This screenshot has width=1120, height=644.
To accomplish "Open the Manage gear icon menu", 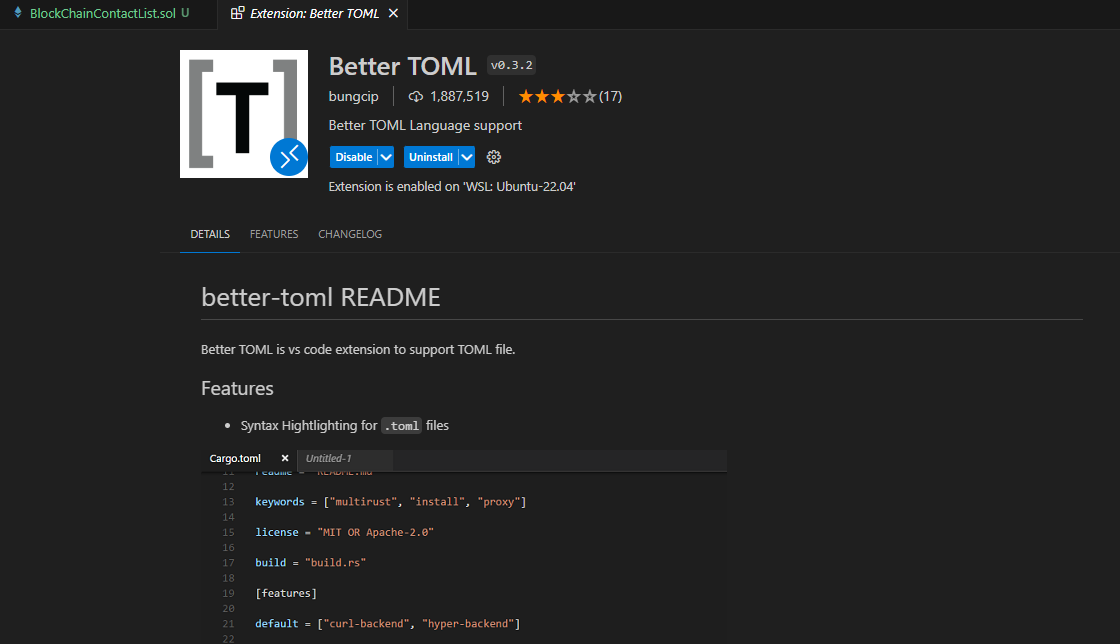I will pyautogui.click(x=493, y=157).
